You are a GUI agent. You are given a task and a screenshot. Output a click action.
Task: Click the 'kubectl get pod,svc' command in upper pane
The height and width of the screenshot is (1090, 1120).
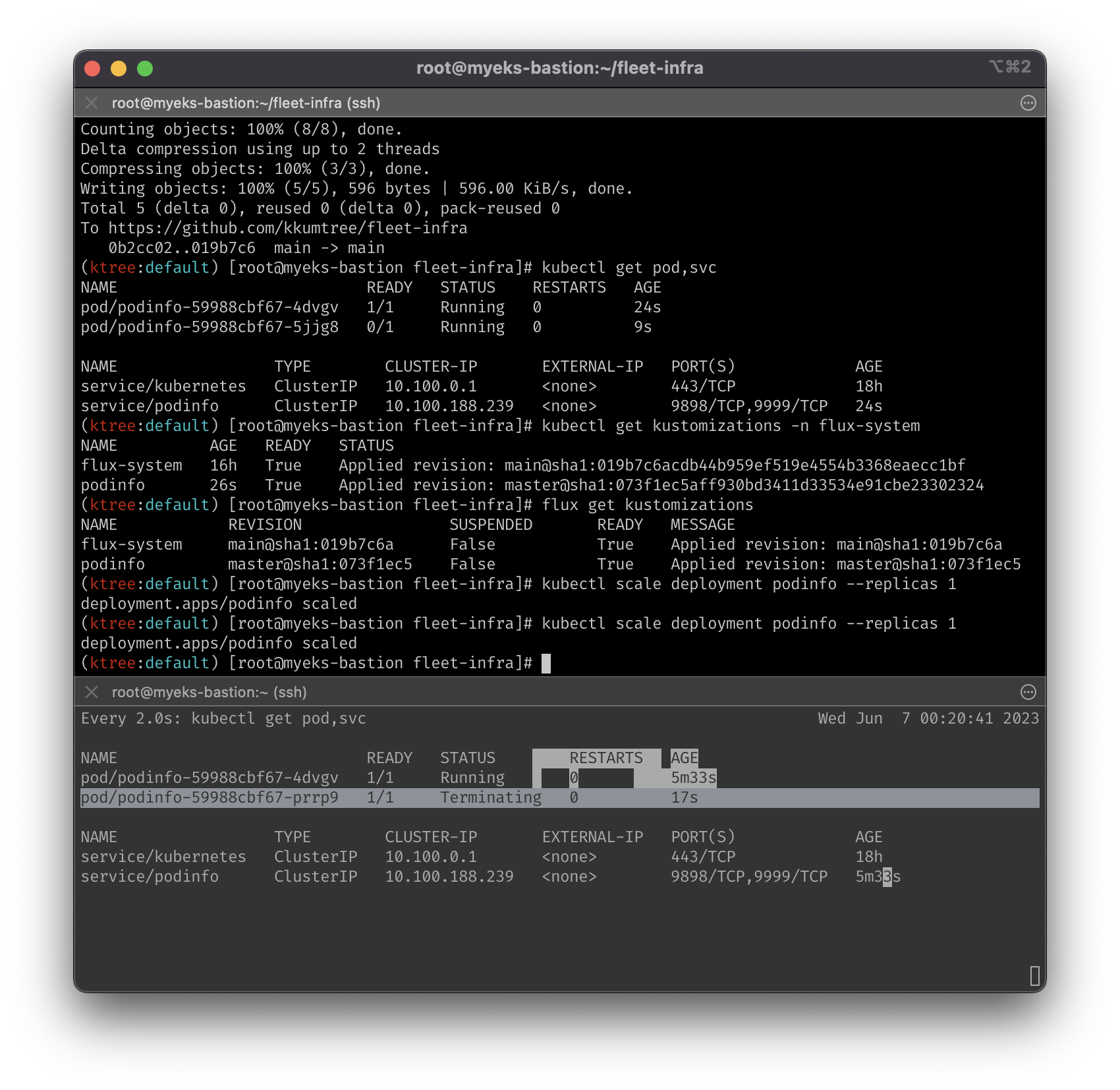(629, 268)
